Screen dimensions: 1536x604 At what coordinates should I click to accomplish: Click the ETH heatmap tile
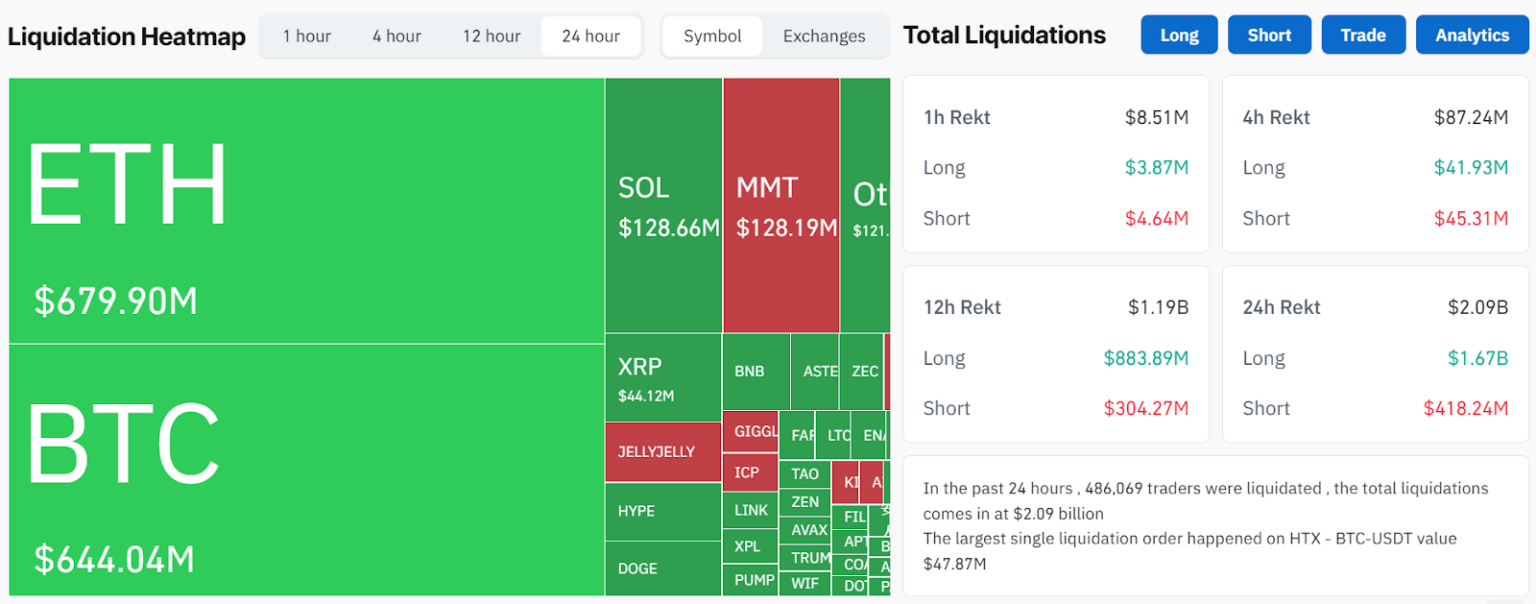click(x=306, y=210)
